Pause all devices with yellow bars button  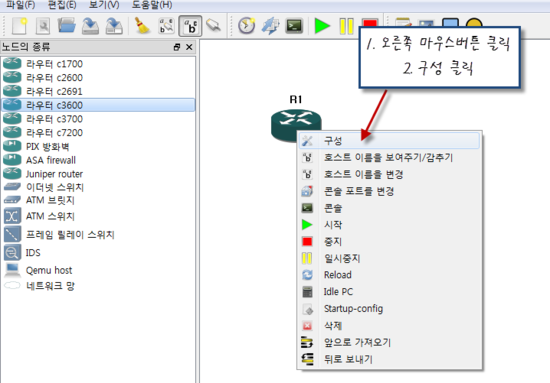[346, 26]
